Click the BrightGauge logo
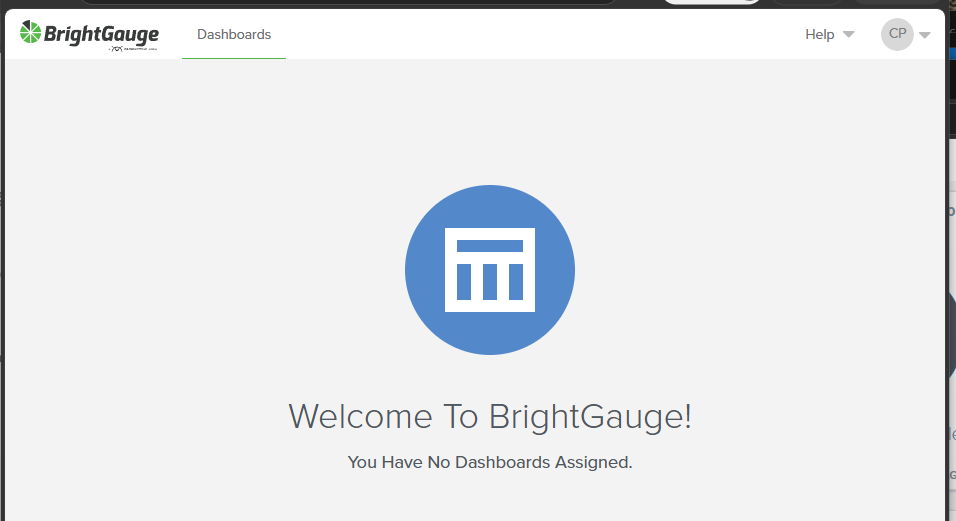The width and height of the screenshot is (956, 521). coord(89,35)
